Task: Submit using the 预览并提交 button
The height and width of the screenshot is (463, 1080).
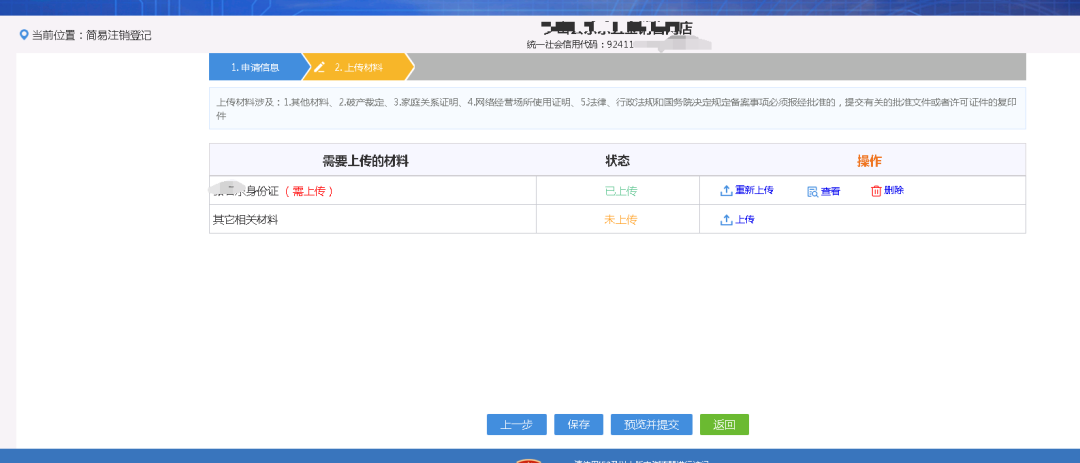Action: tap(651, 424)
